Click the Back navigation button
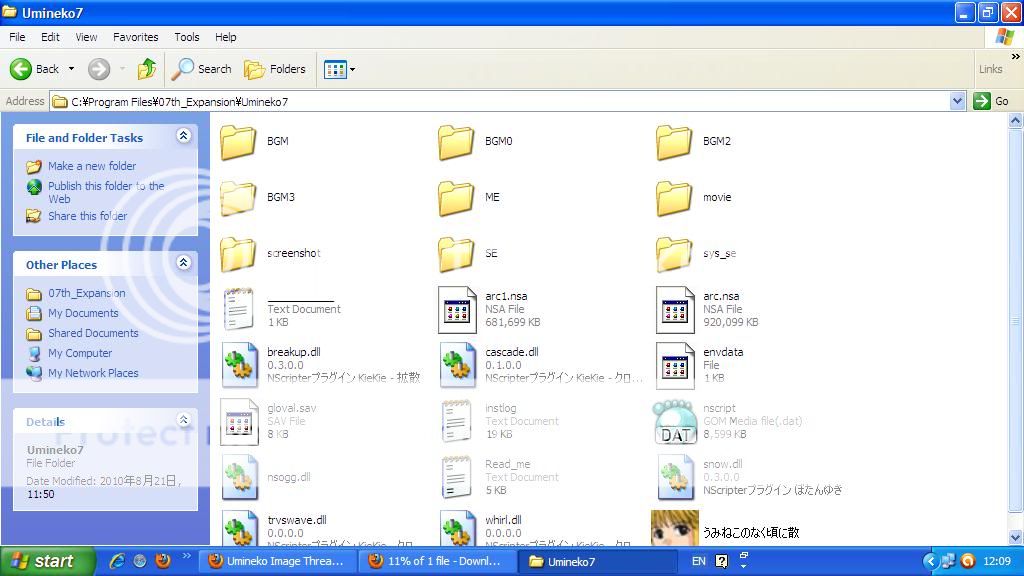This screenshot has width=1024, height=576. [x=35, y=69]
